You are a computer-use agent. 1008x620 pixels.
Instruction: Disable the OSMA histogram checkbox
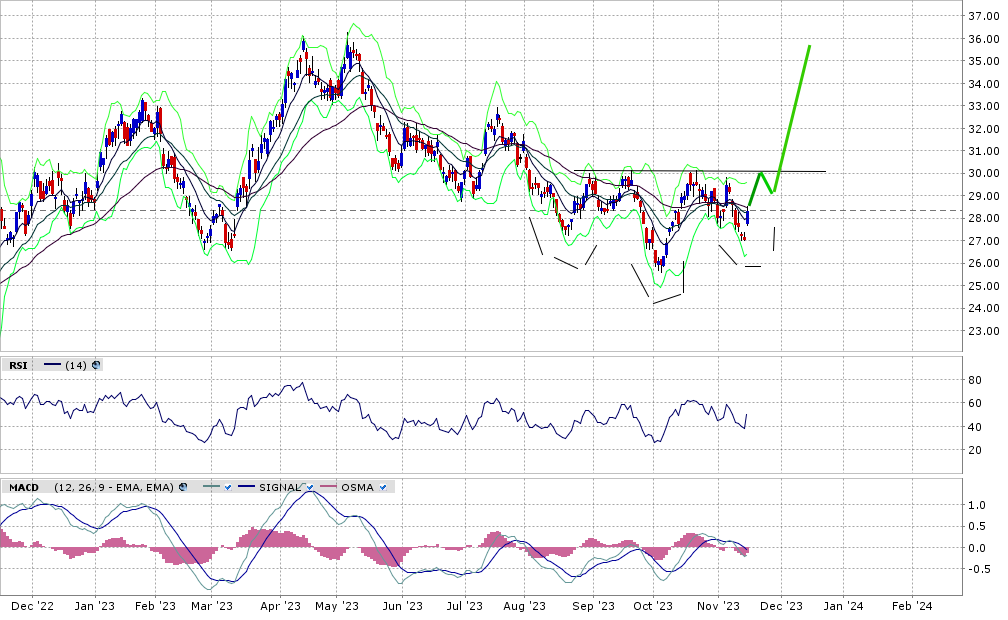pyautogui.click(x=384, y=487)
